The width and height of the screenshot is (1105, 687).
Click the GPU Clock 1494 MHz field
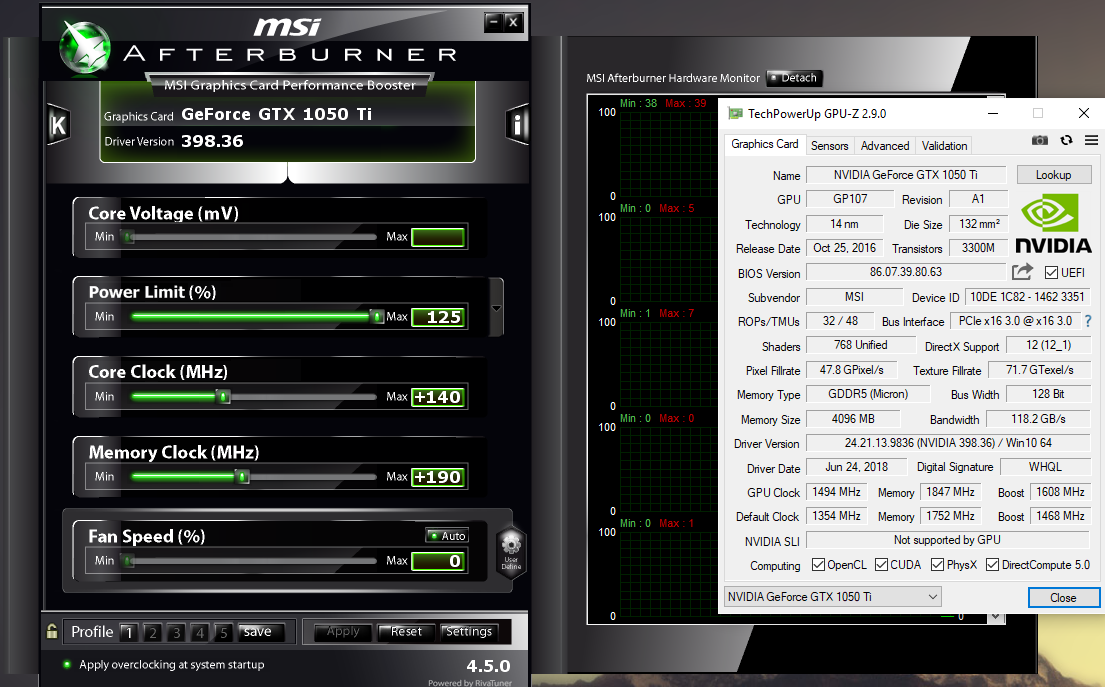coord(837,492)
